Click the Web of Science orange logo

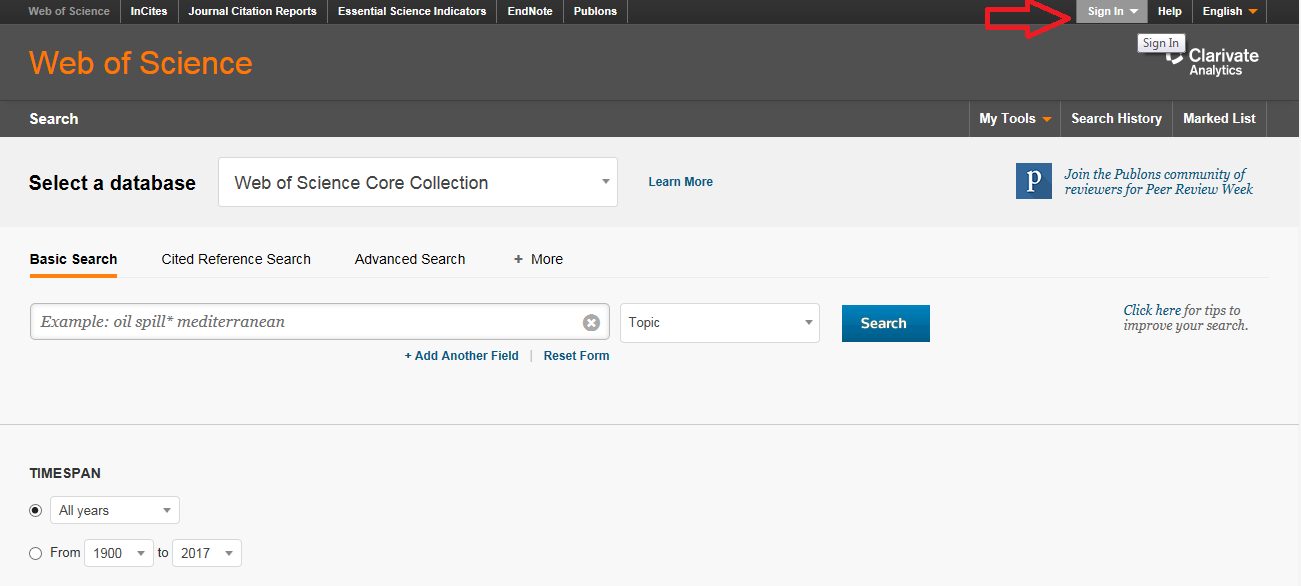point(141,63)
